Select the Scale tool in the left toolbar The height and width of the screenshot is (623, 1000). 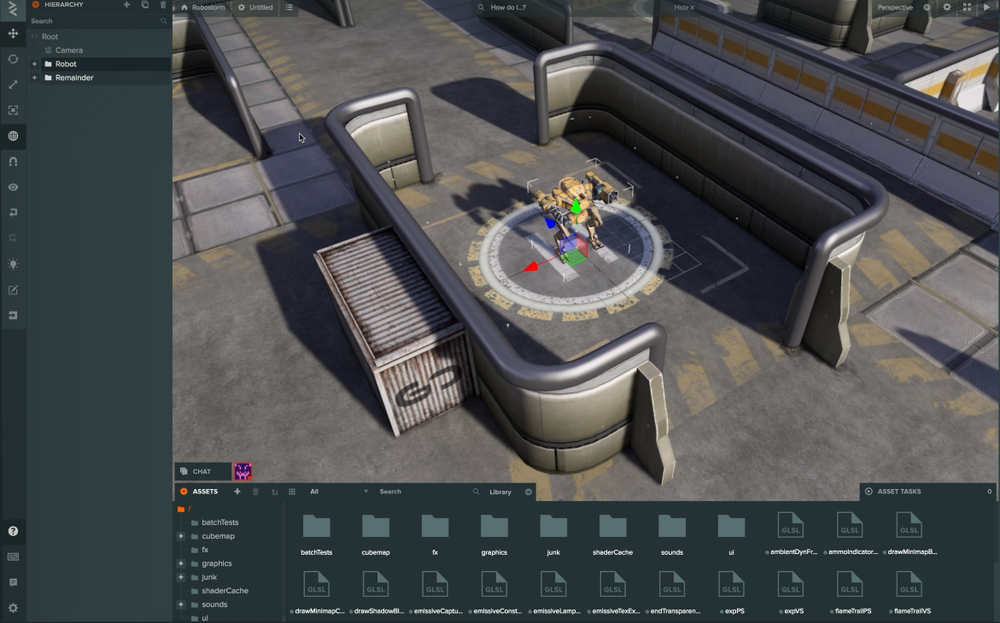pyautogui.click(x=13, y=84)
